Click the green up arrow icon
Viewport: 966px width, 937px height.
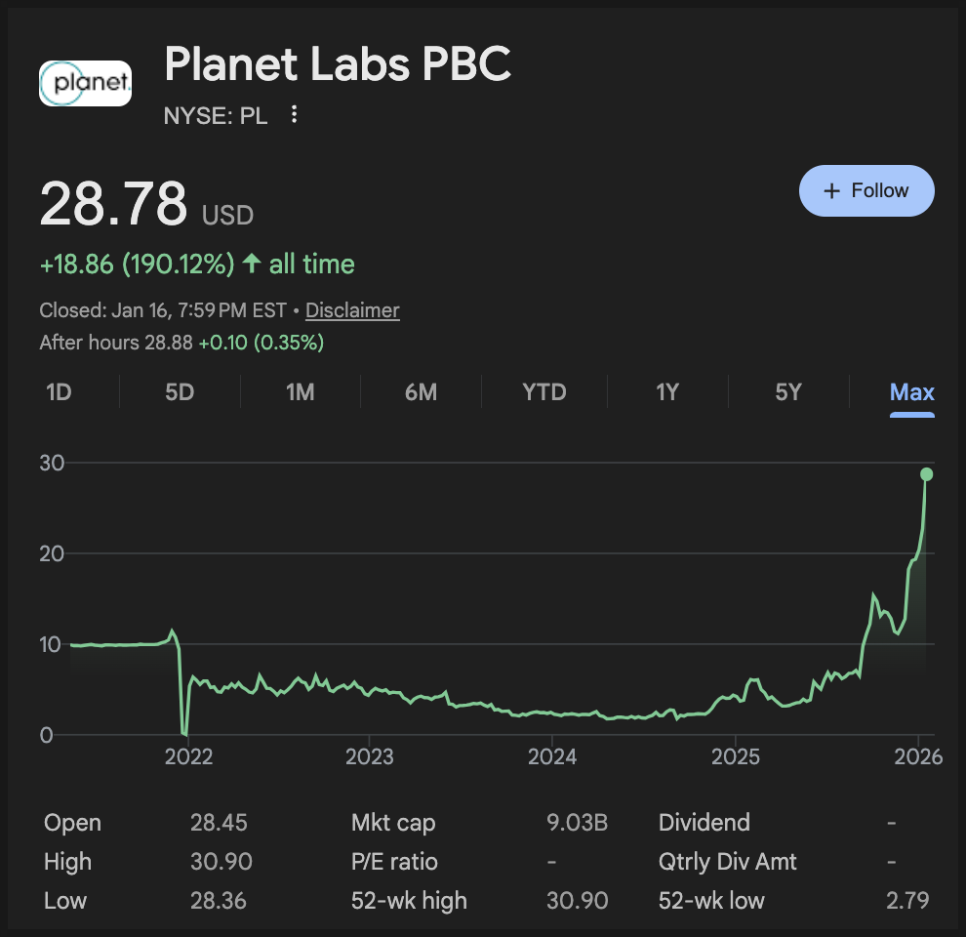click(252, 264)
